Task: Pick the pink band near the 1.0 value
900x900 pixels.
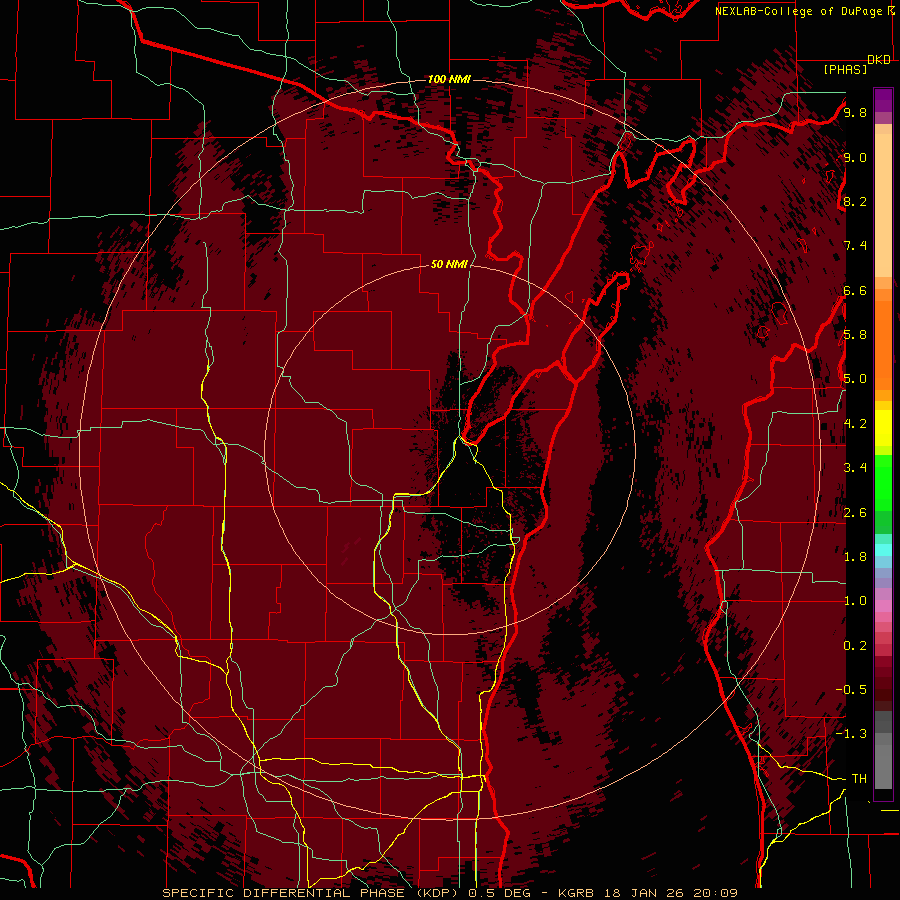Action: point(883,606)
